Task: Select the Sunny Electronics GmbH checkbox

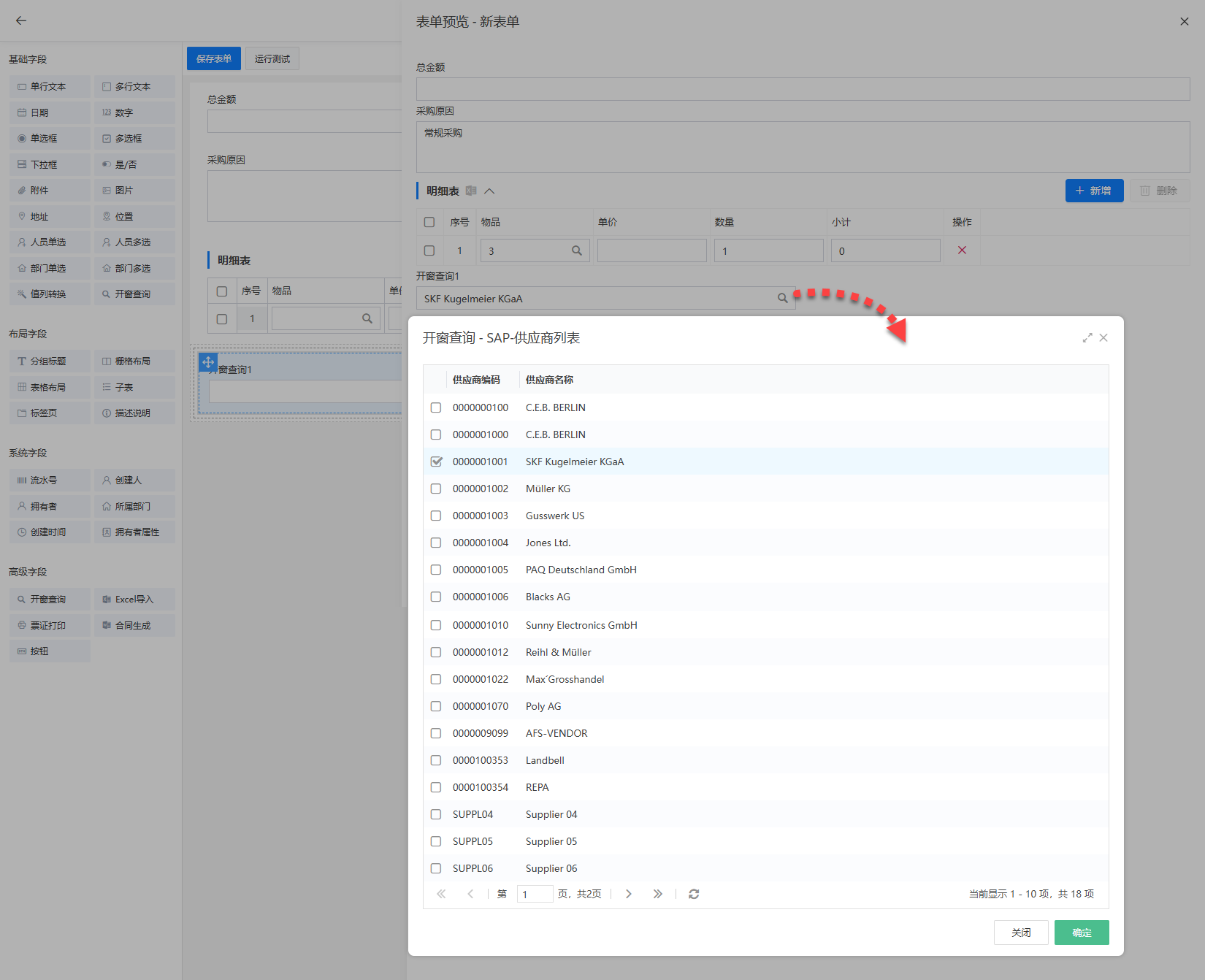Action: 436,625
